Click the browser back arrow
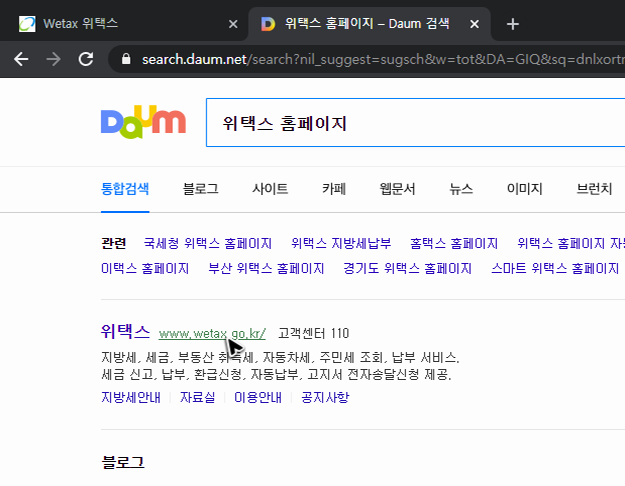Viewport: 625px width, 486px height. [21, 59]
